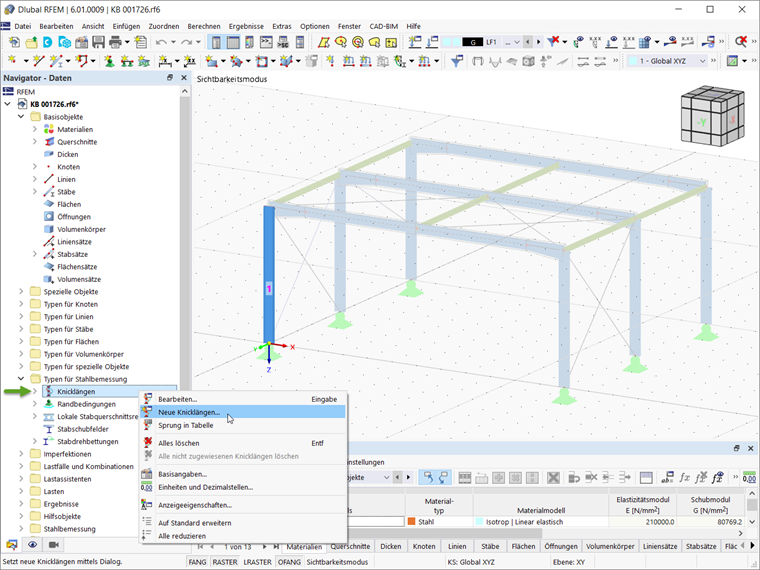Click the red-X filter icon in top toolbar
This screenshot has width=760, height=570.
[553, 42]
